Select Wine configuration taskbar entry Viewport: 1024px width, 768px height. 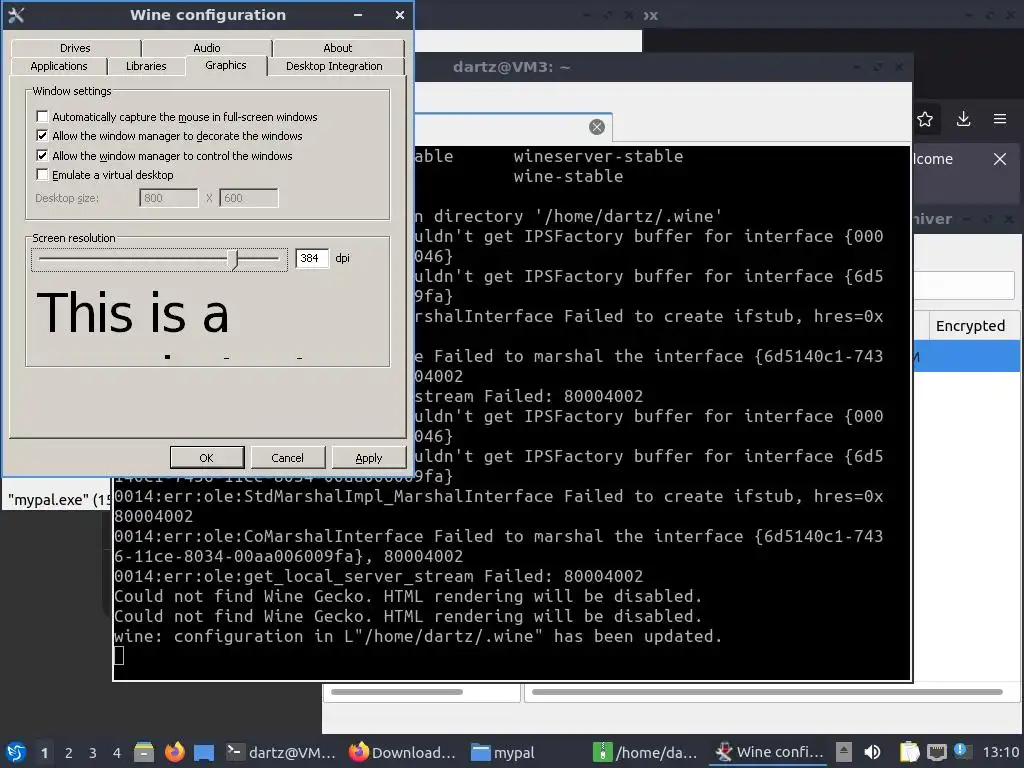769,752
